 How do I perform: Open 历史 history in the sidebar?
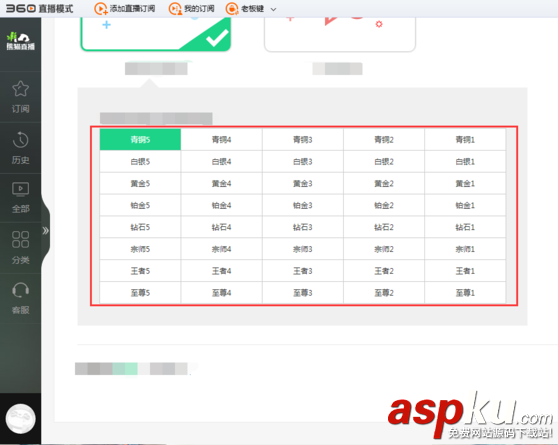click(x=20, y=148)
